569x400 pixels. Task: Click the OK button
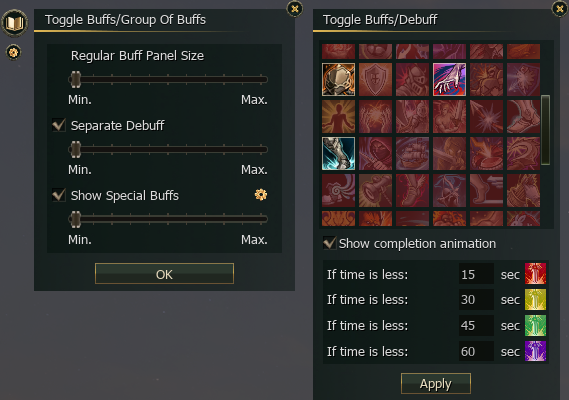coord(164,274)
